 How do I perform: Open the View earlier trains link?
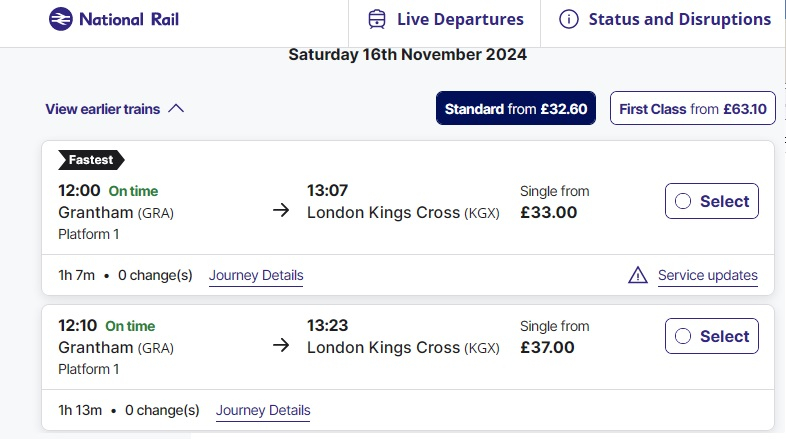pyautogui.click(x=103, y=109)
